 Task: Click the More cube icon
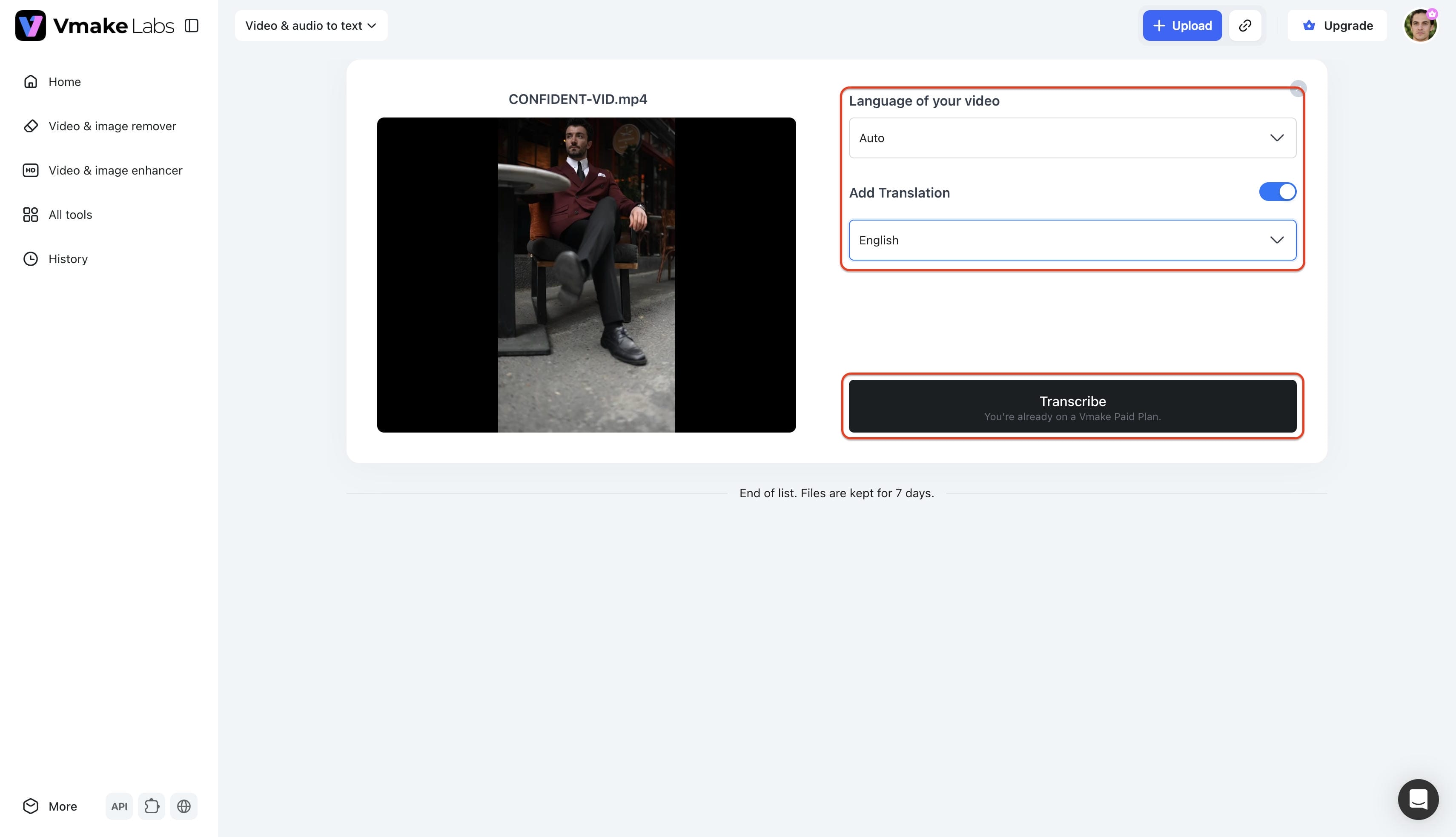click(x=31, y=806)
